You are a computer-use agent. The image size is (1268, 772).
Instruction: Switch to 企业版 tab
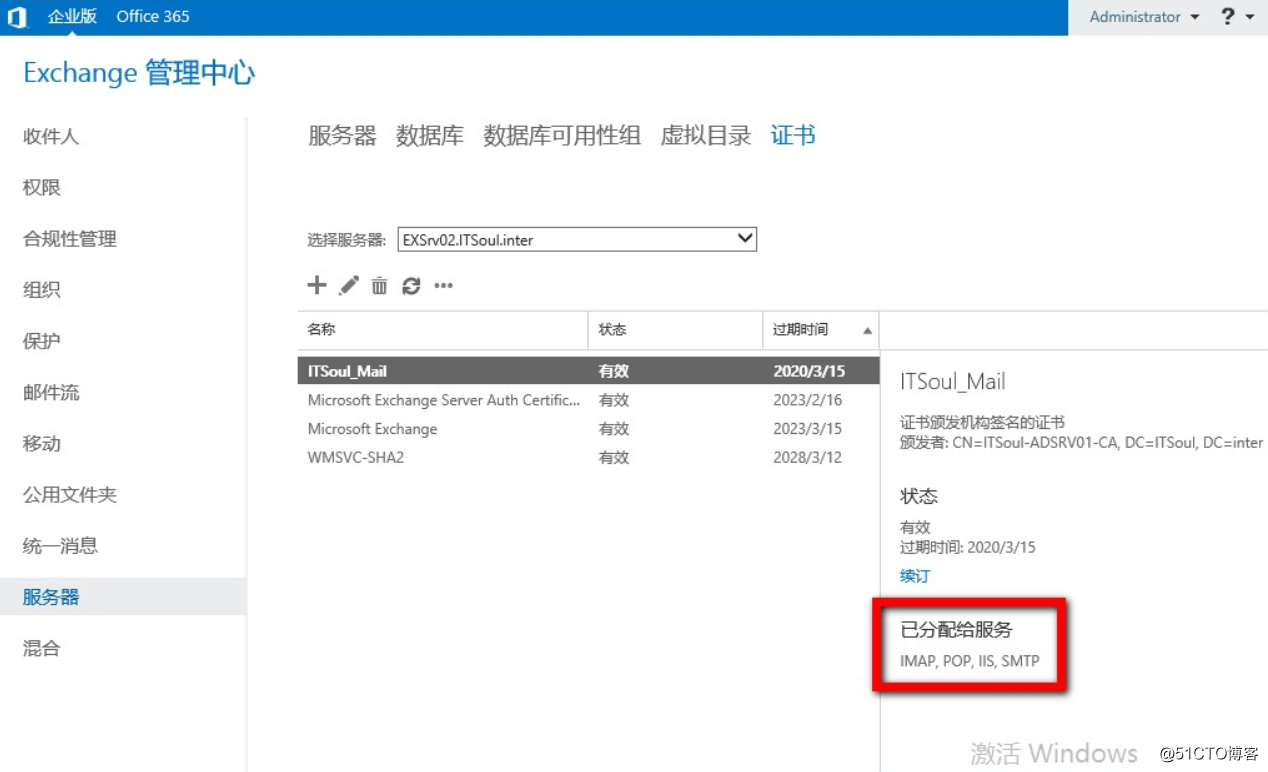72,17
